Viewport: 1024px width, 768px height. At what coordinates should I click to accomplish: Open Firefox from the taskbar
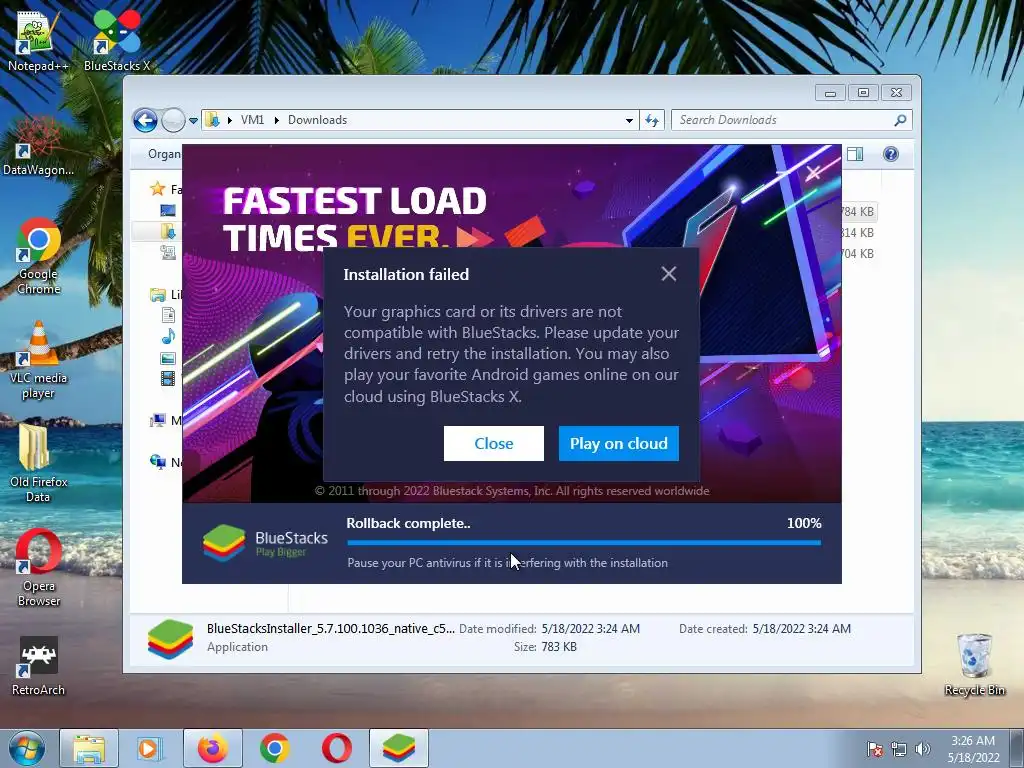(x=213, y=748)
